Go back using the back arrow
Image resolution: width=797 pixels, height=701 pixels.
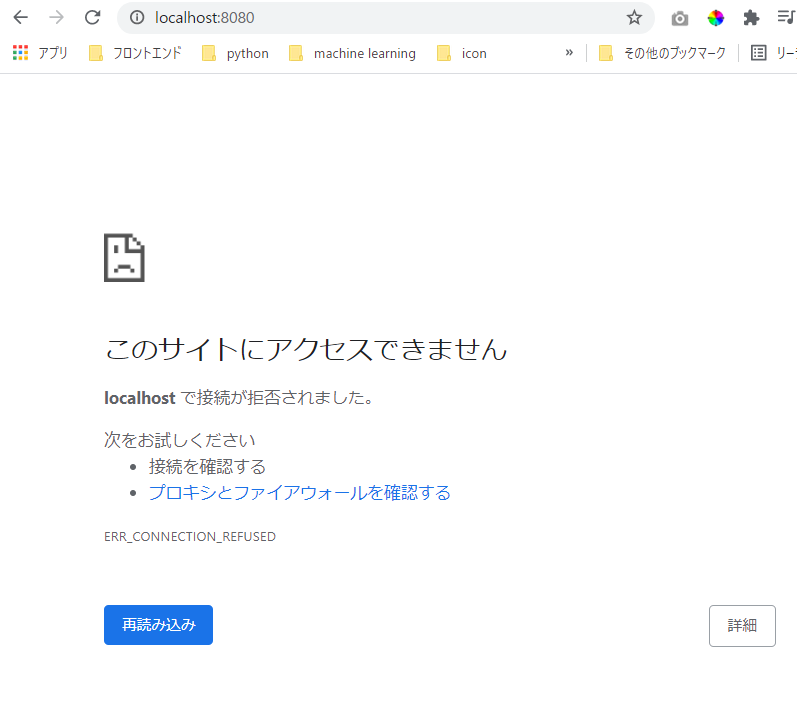[x=20, y=17]
